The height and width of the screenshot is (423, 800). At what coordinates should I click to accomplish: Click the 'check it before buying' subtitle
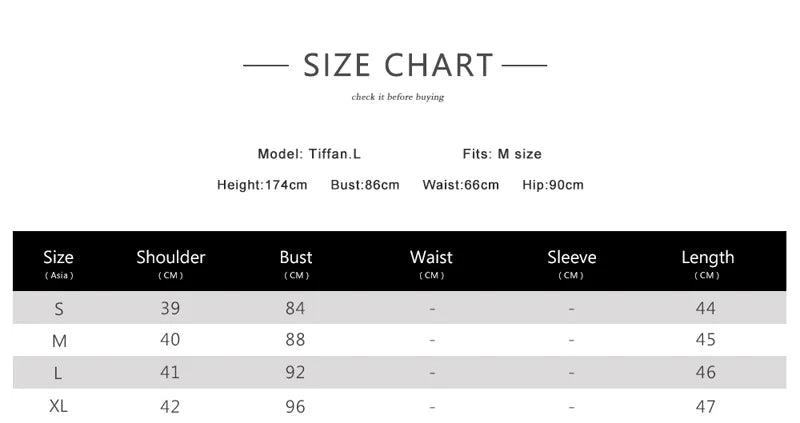pos(397,97)
